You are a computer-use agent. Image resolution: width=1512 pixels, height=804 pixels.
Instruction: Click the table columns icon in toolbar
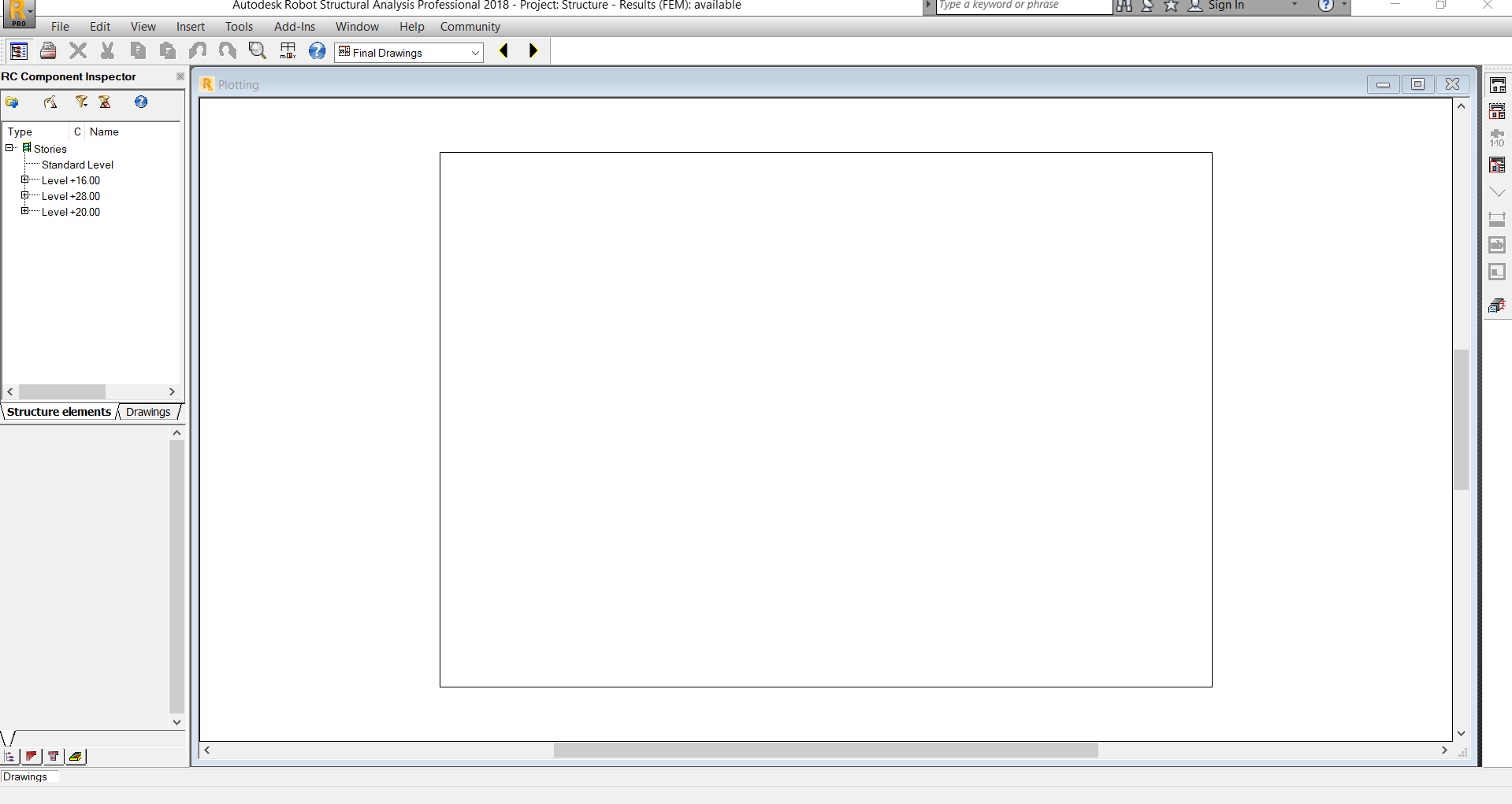coord(288,51)
